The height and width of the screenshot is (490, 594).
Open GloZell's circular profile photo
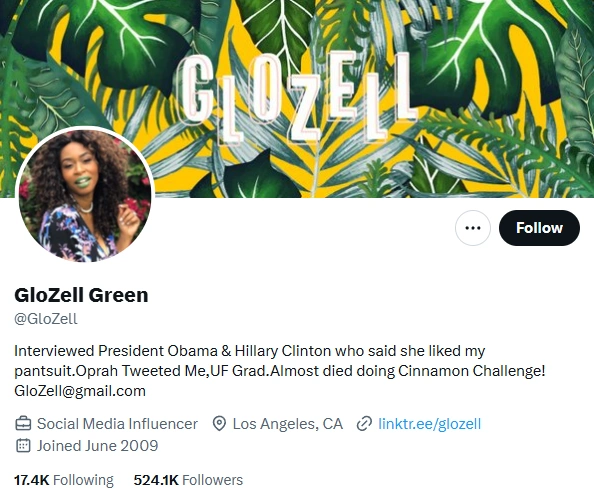click(85, 196)
